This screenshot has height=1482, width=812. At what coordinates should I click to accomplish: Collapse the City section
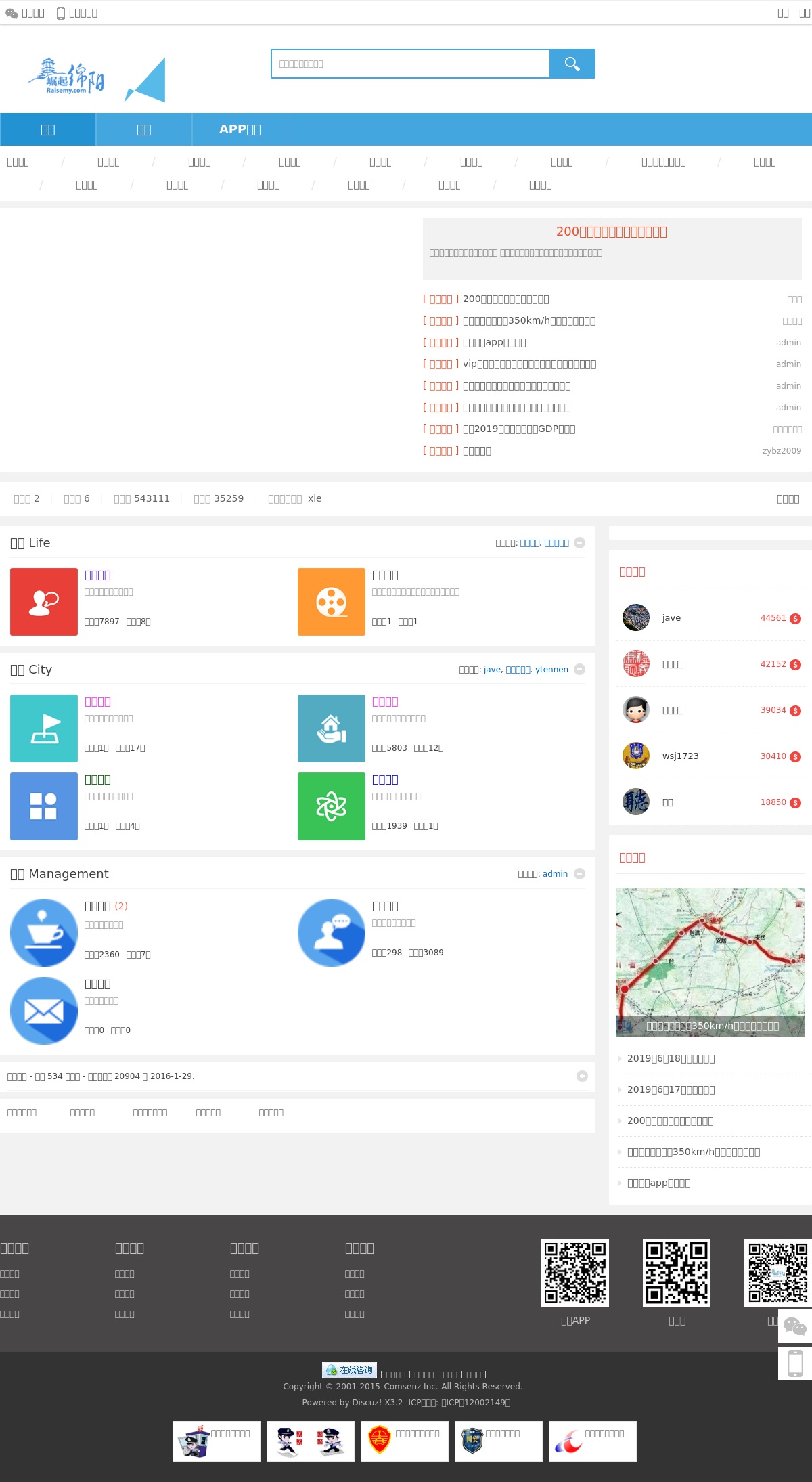click(579, 669)
